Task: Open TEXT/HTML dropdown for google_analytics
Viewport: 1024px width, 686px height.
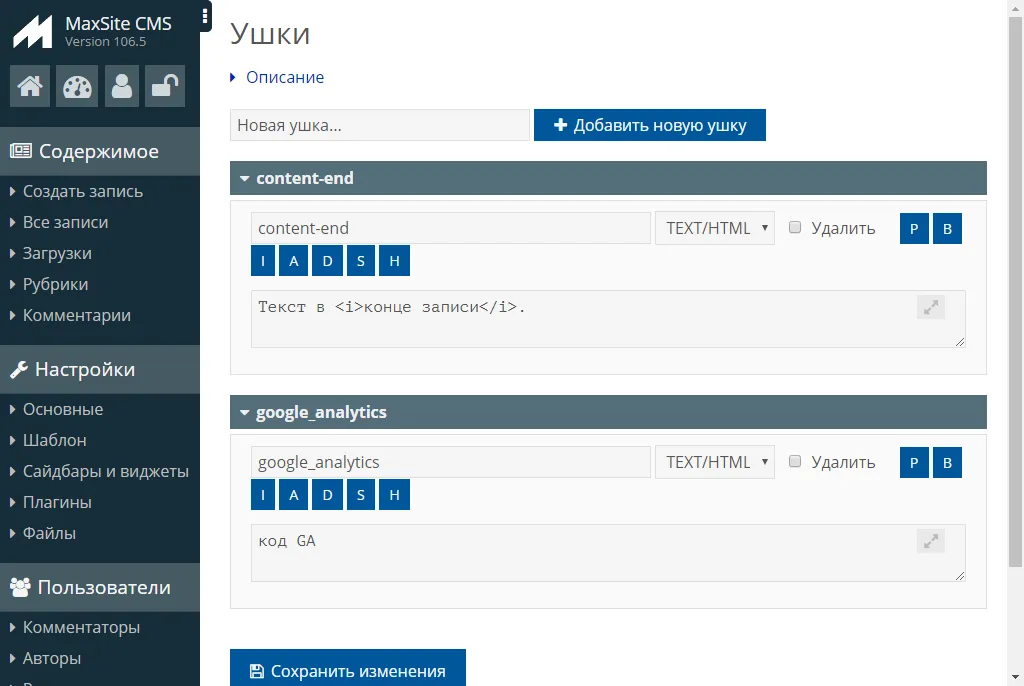Action: point(714,462)
